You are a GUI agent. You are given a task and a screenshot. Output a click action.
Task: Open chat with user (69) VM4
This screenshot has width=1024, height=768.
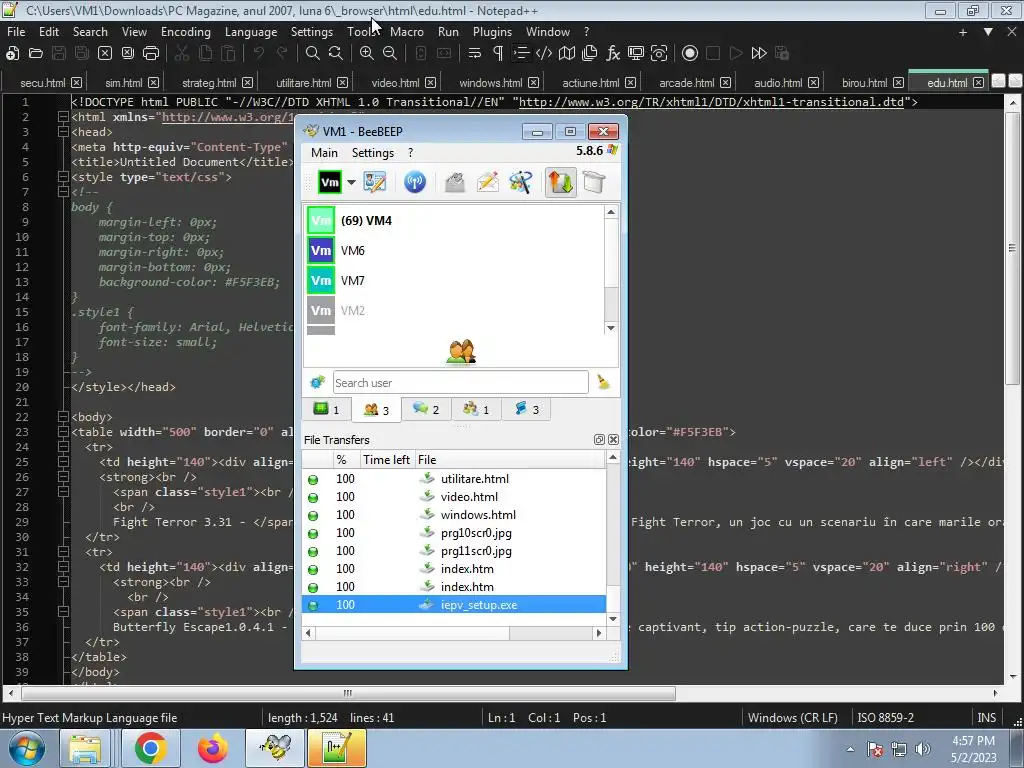(455, 221)
